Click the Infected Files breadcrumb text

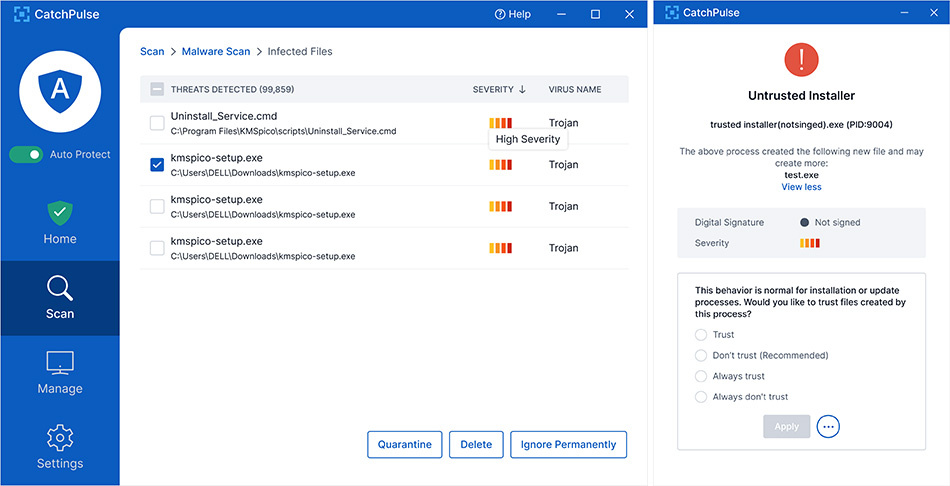[x=300, y=52]
